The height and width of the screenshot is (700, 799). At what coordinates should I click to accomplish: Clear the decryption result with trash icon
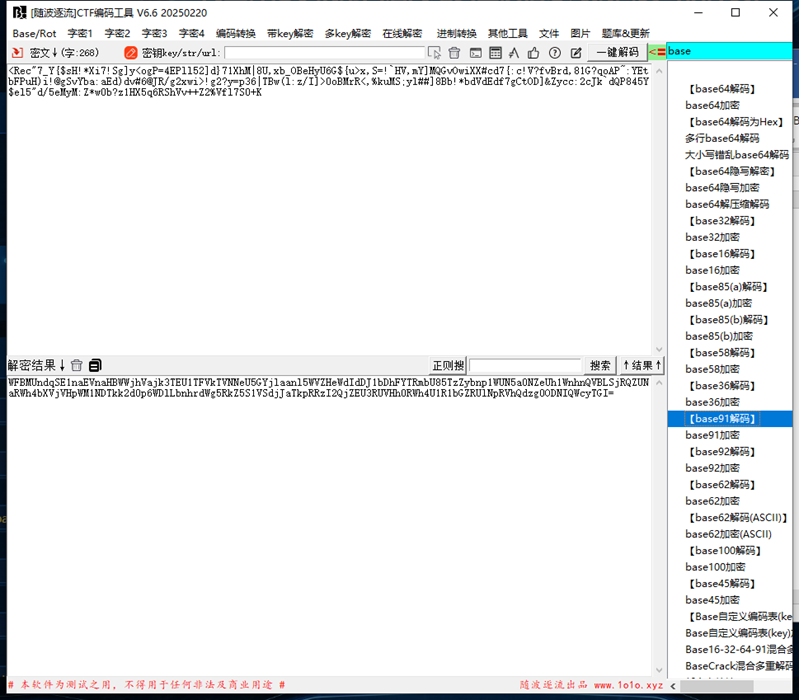[x=77, y=365]
